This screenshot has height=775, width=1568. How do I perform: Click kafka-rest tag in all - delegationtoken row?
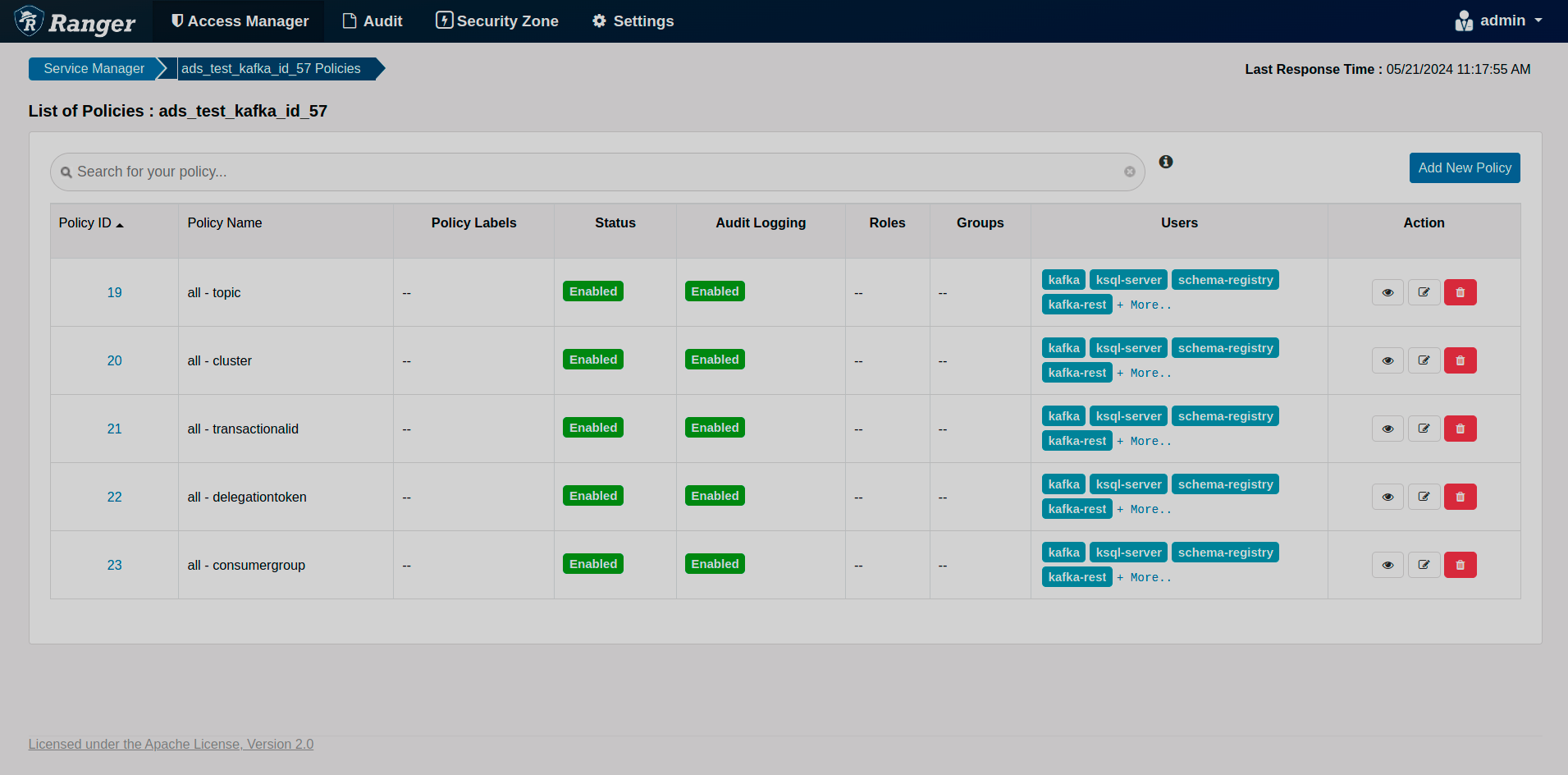(1077, 509)
